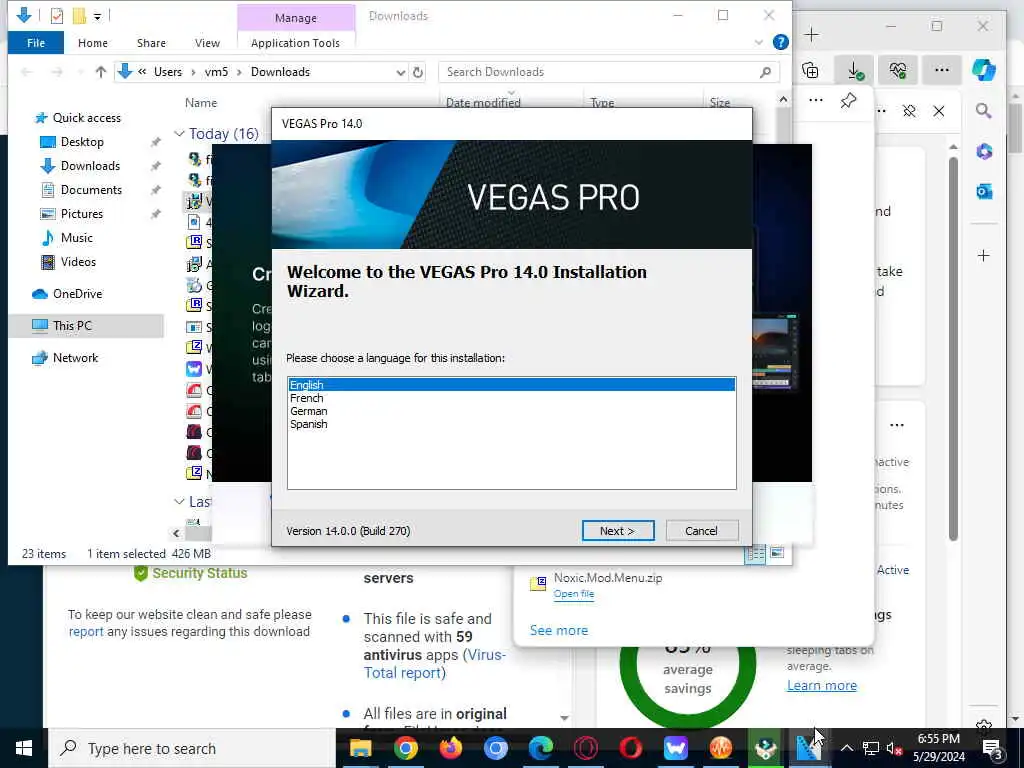Click the three-dot icon beside the pin in the Edge downloads panel
The image size is (1024, 768).
click(816, 101)
